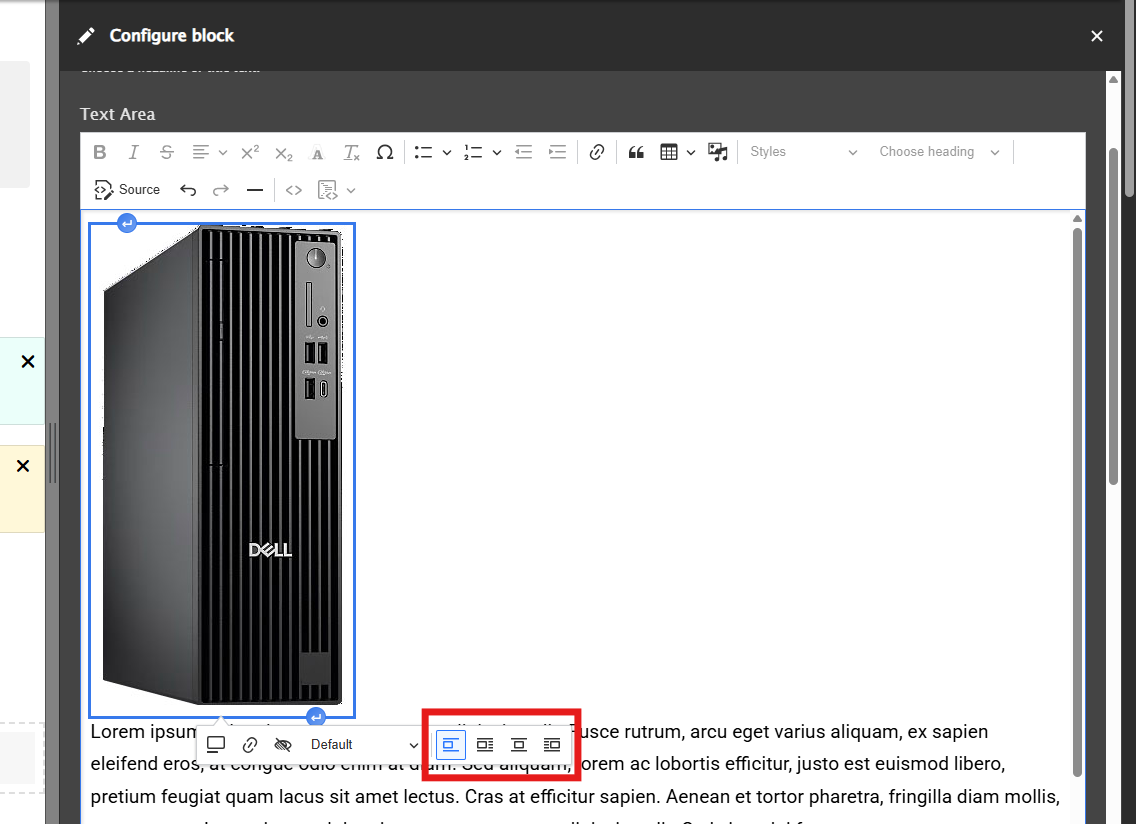Insert a horizontal line
Image resolution: width=1136 pixels, height=824 pixels.
(254, 190)
